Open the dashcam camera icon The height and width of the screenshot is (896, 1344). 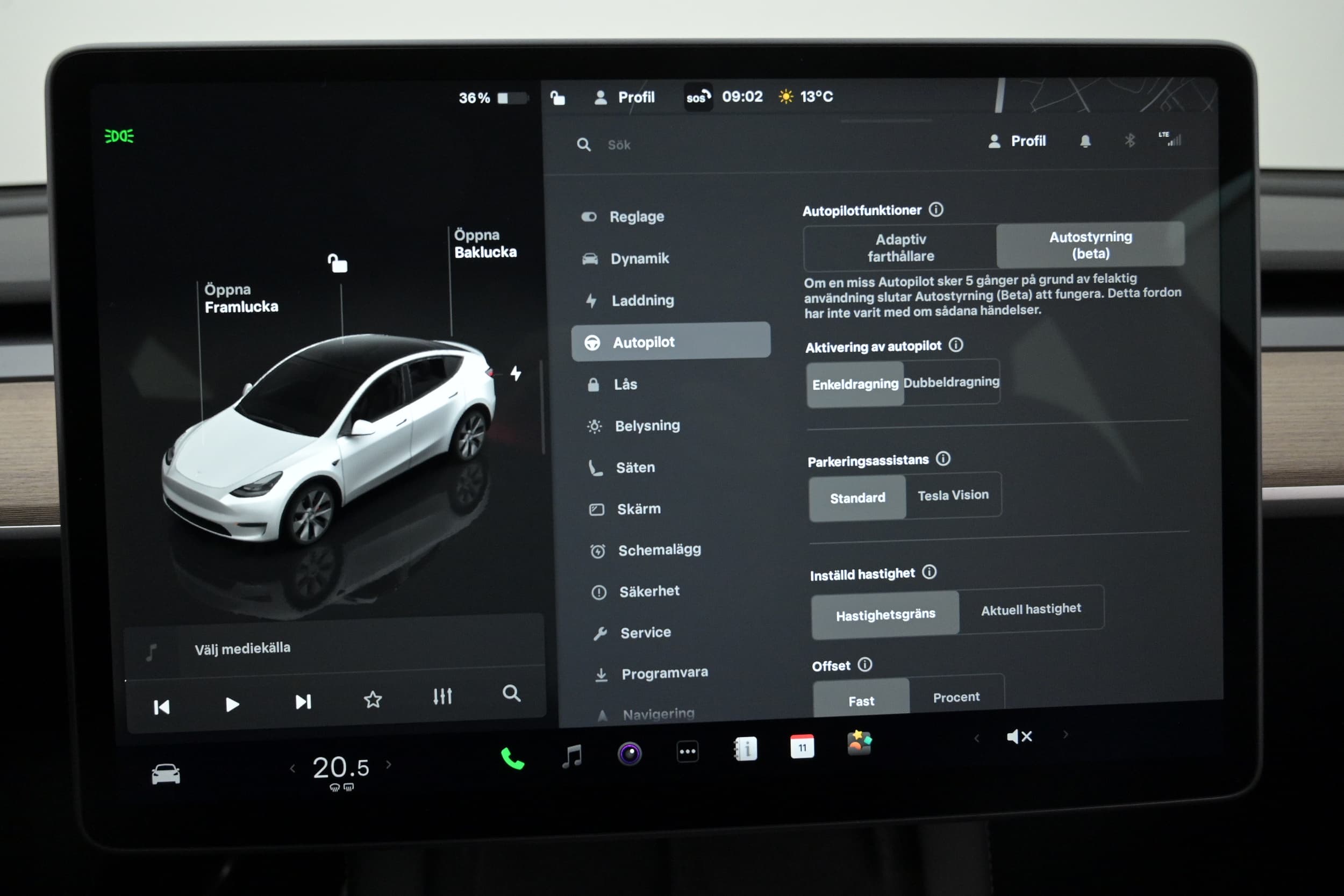[x=629, y=754]
